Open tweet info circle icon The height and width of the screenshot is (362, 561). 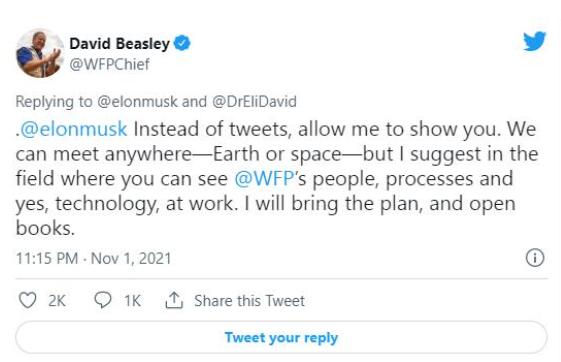pos(535,258)
